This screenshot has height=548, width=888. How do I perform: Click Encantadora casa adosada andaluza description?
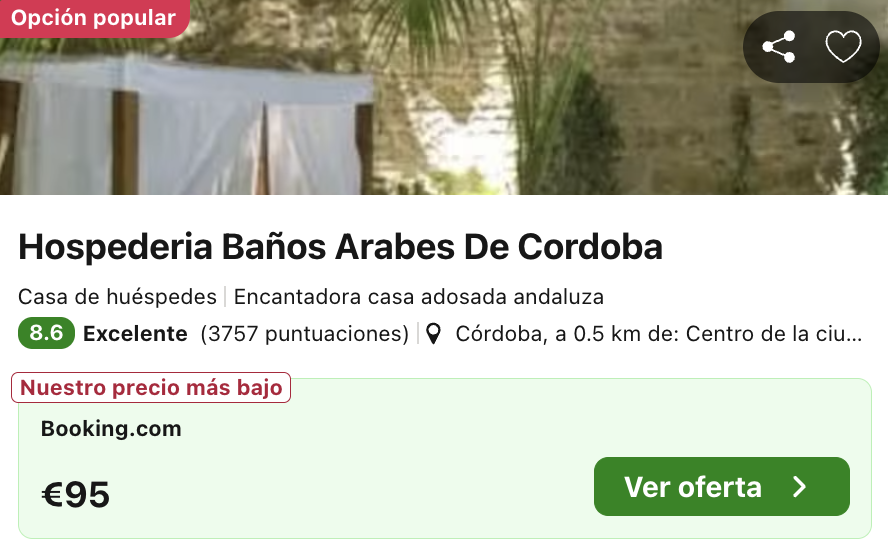[x=419, y=297]
